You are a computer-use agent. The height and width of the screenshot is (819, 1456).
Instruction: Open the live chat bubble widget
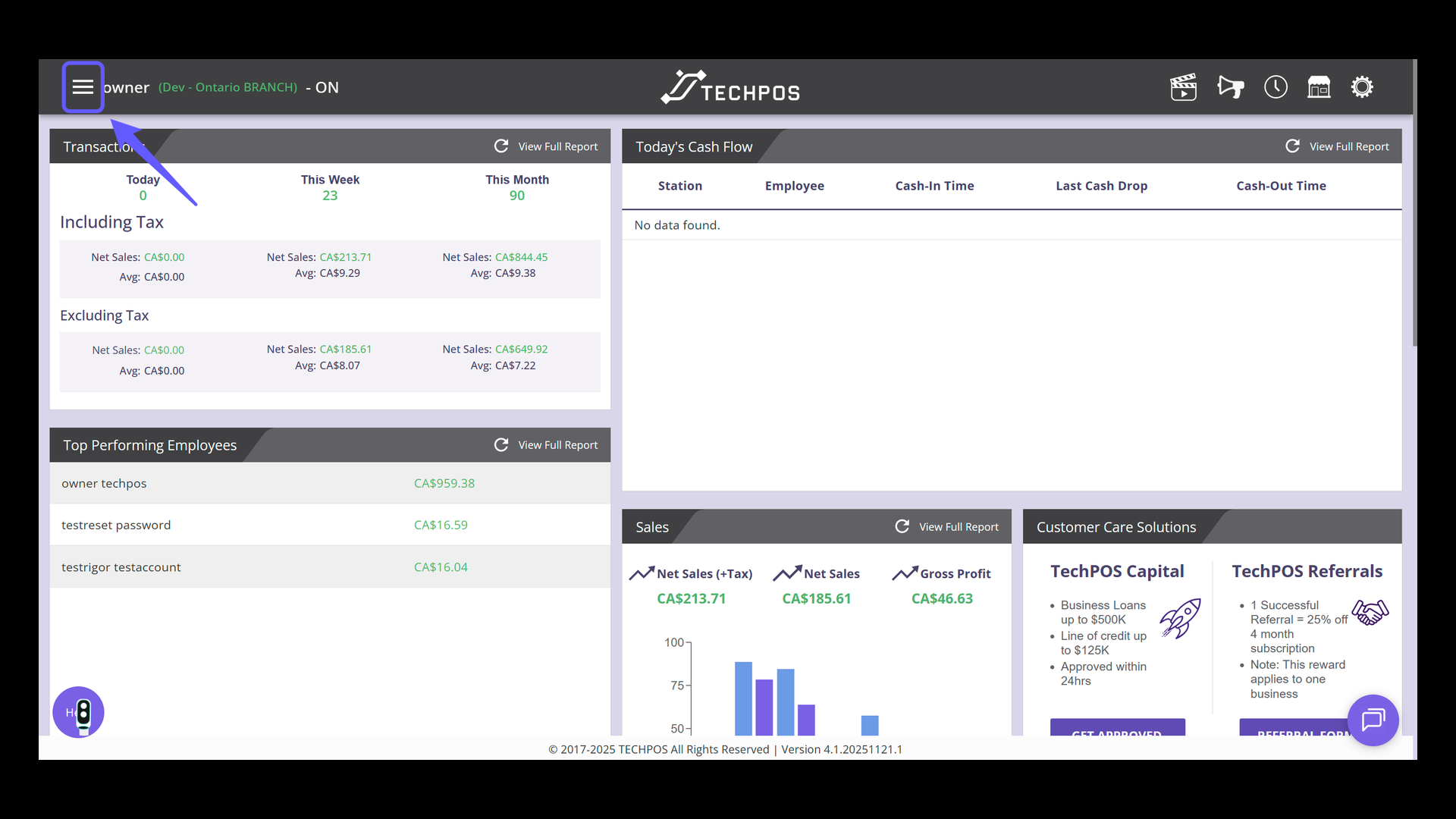1373,720
